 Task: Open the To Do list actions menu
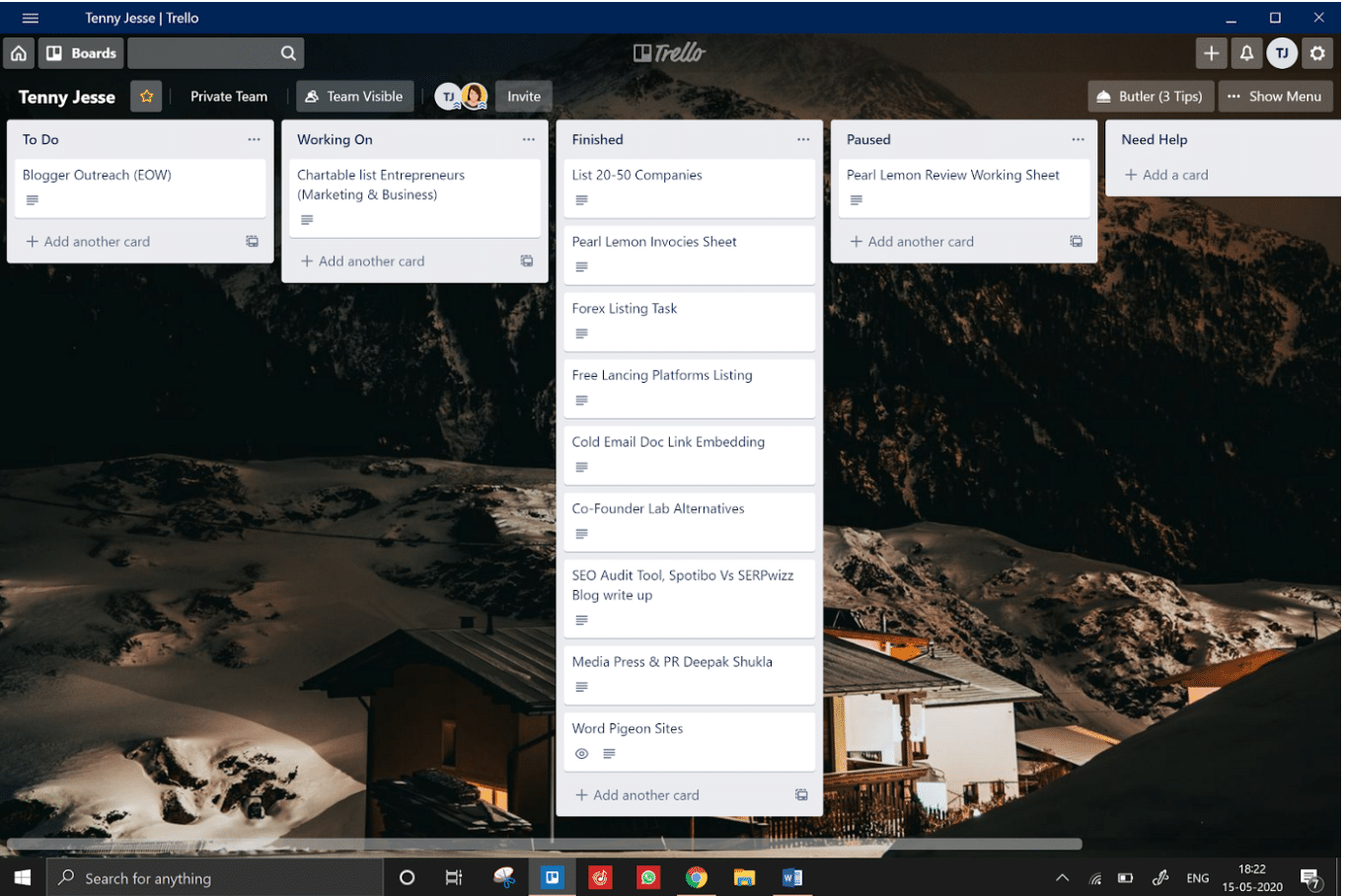click(x=254, y=139)
